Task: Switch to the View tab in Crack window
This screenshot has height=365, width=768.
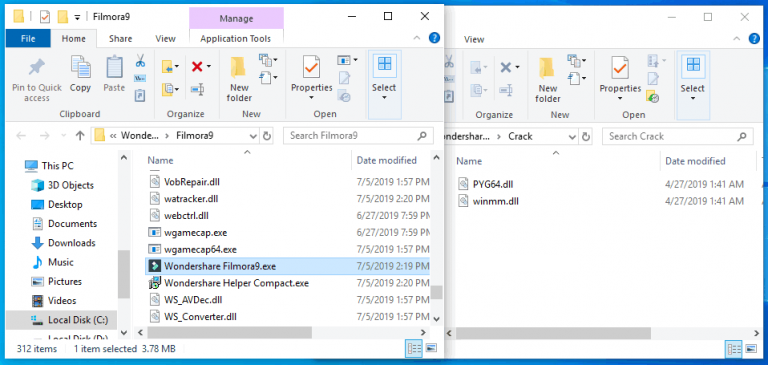Action: pyautogui.click(x=474, y=40)
